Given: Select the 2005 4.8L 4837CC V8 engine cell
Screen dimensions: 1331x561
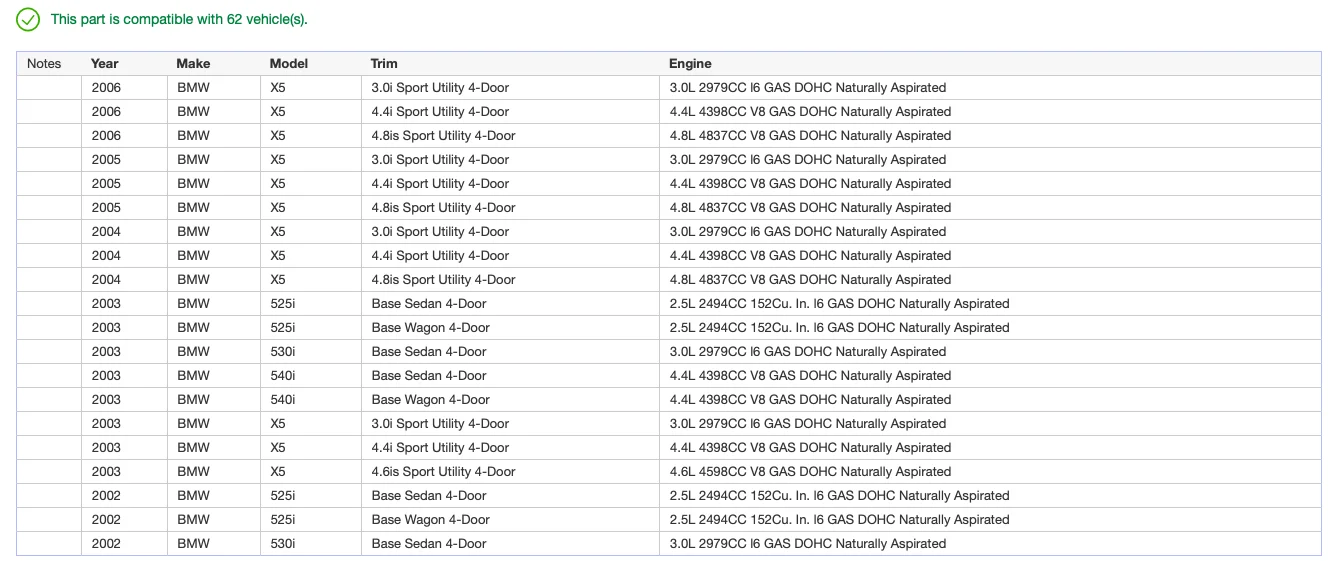Looking at the screenshot, I should click(990, 207).
